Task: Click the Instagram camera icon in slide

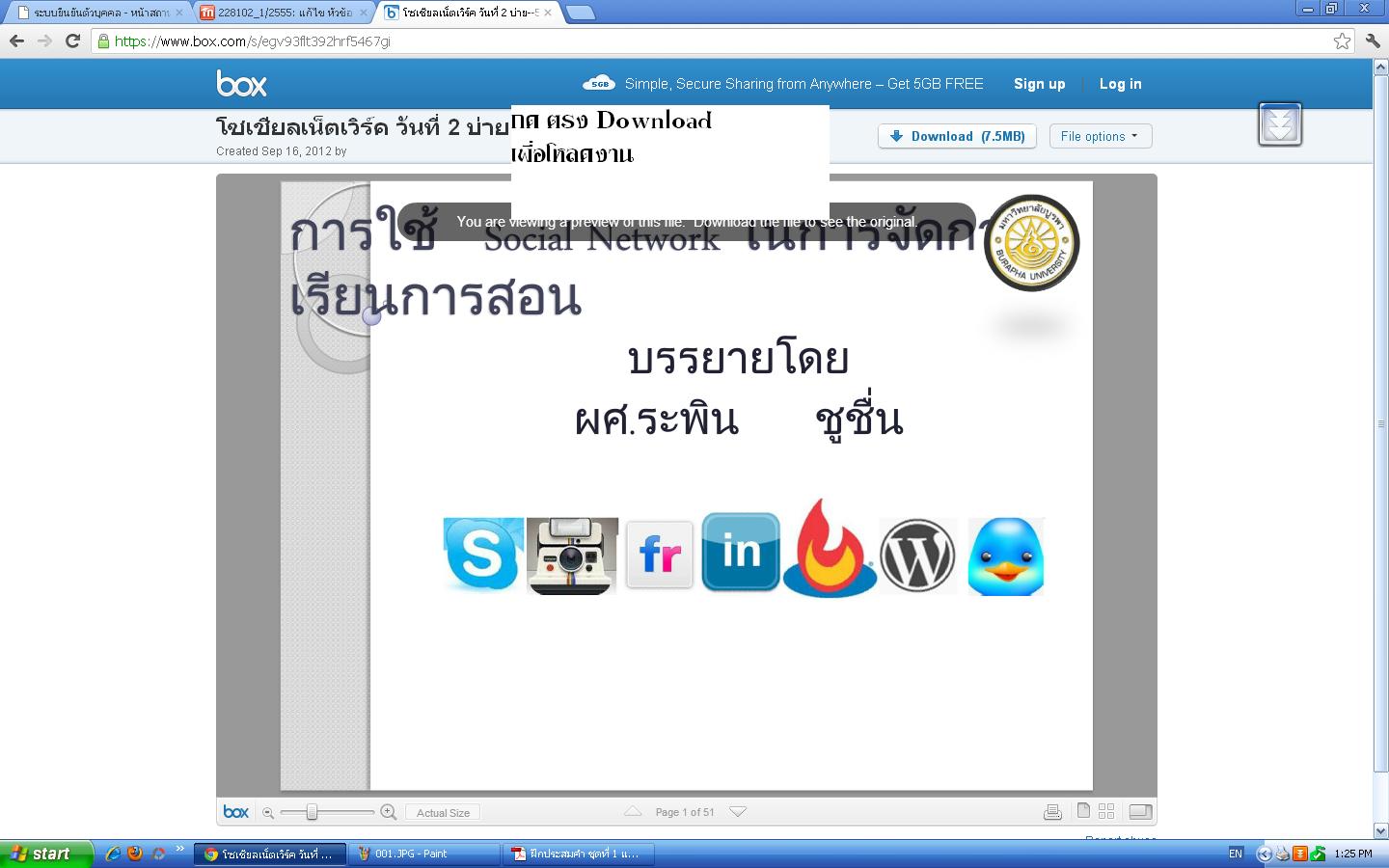Action: 572,556
